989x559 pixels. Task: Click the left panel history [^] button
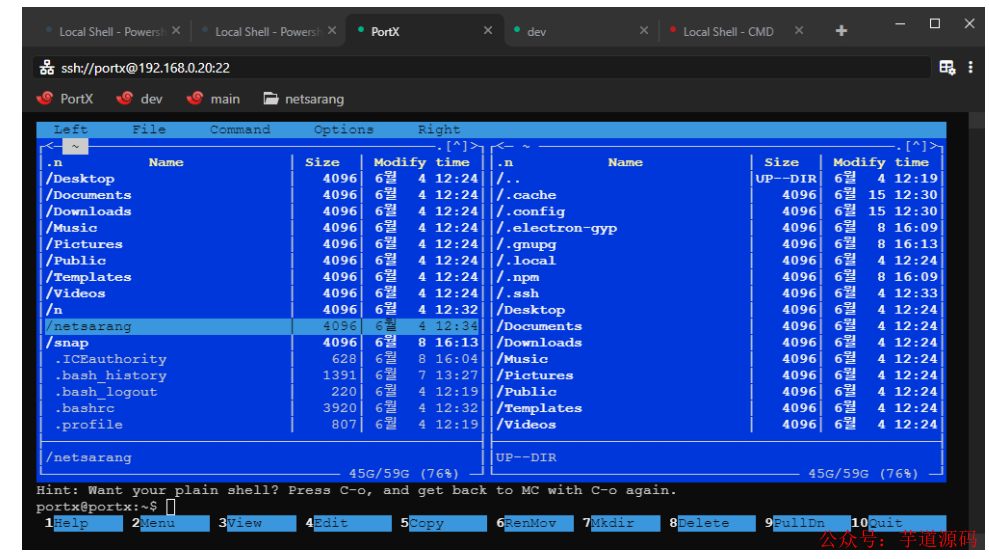point(457,146)
